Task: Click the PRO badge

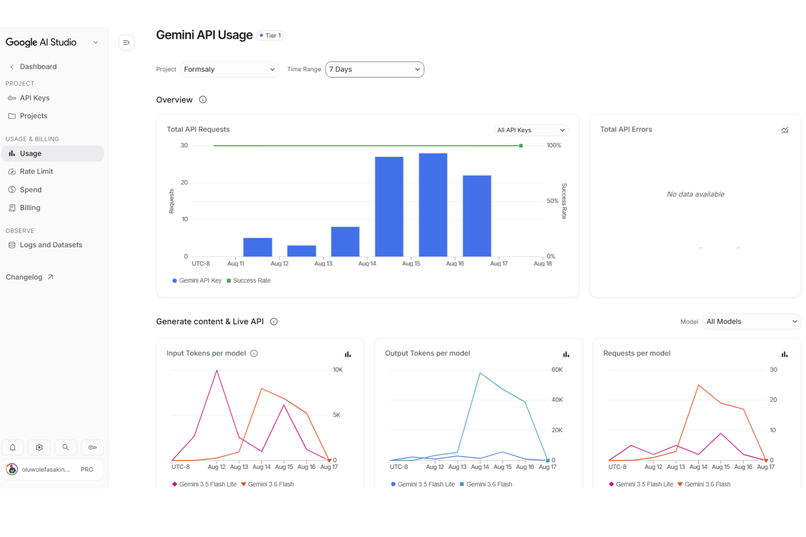Action: (87, 469)
